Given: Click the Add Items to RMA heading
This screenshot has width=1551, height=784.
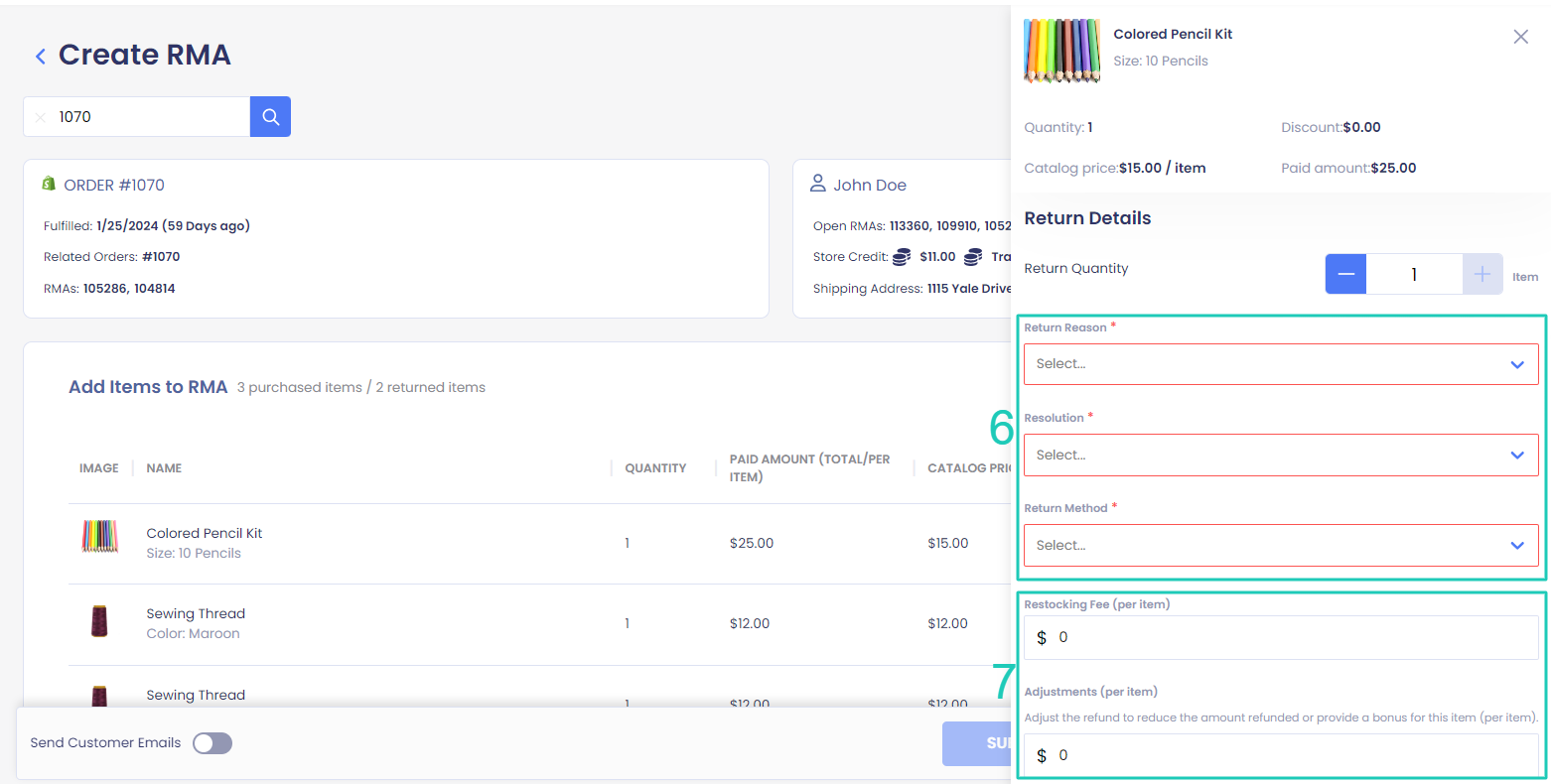Looking at the screenshot, I should [x=148, y=387].
